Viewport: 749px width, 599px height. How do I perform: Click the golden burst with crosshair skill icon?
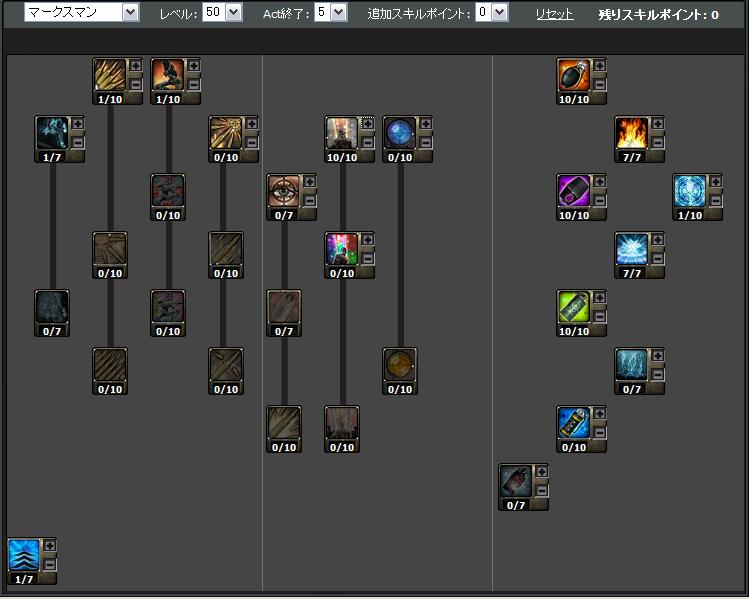pyautogui.click(x=226, y=133)
